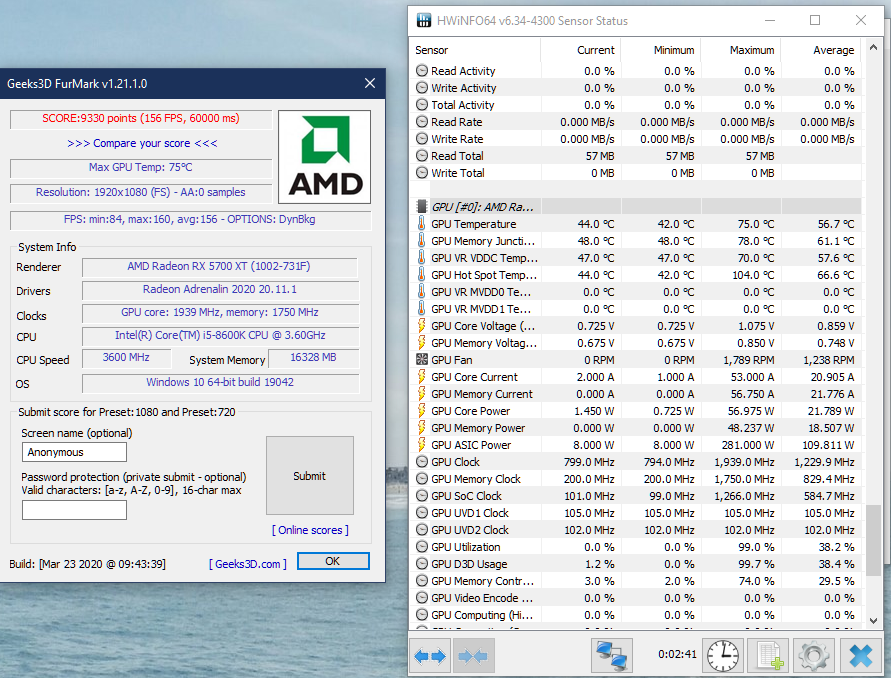
Task: Select the GPU Memory Controller row label
Action: coord(482,581)
